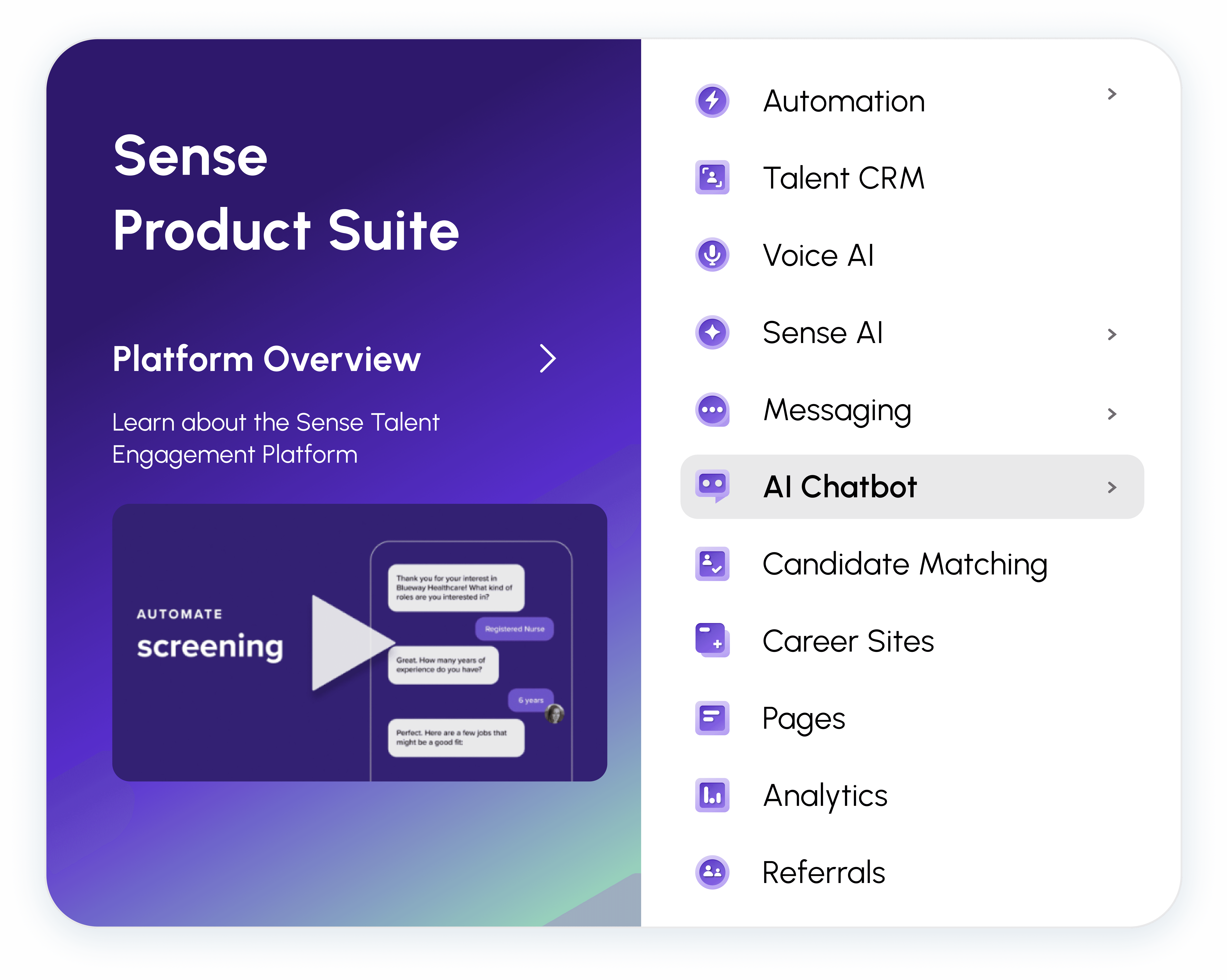The height and width of the screenshot is (980, 1227).
Task: Expand the AI Chatbot submenu arrow
Action: tap(1111, 488)
